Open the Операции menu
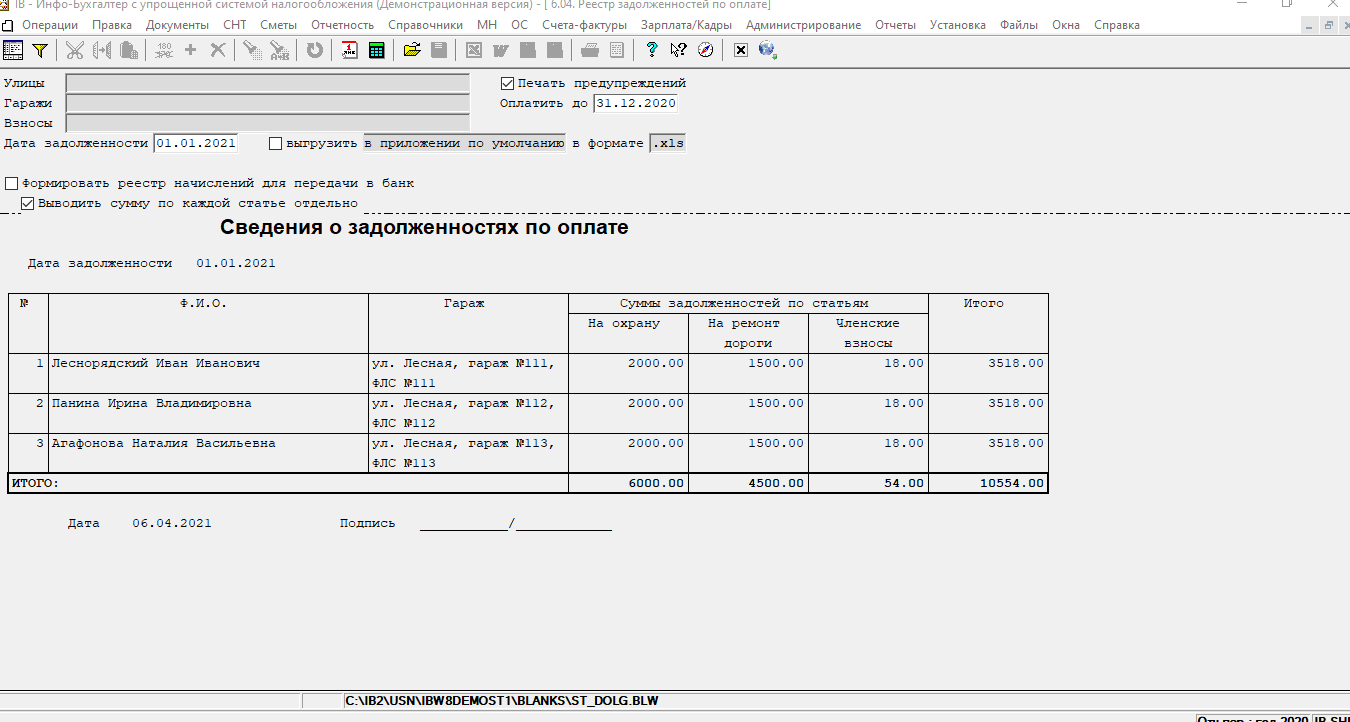This screenshot has width=1350, height=722. point(49,24)
